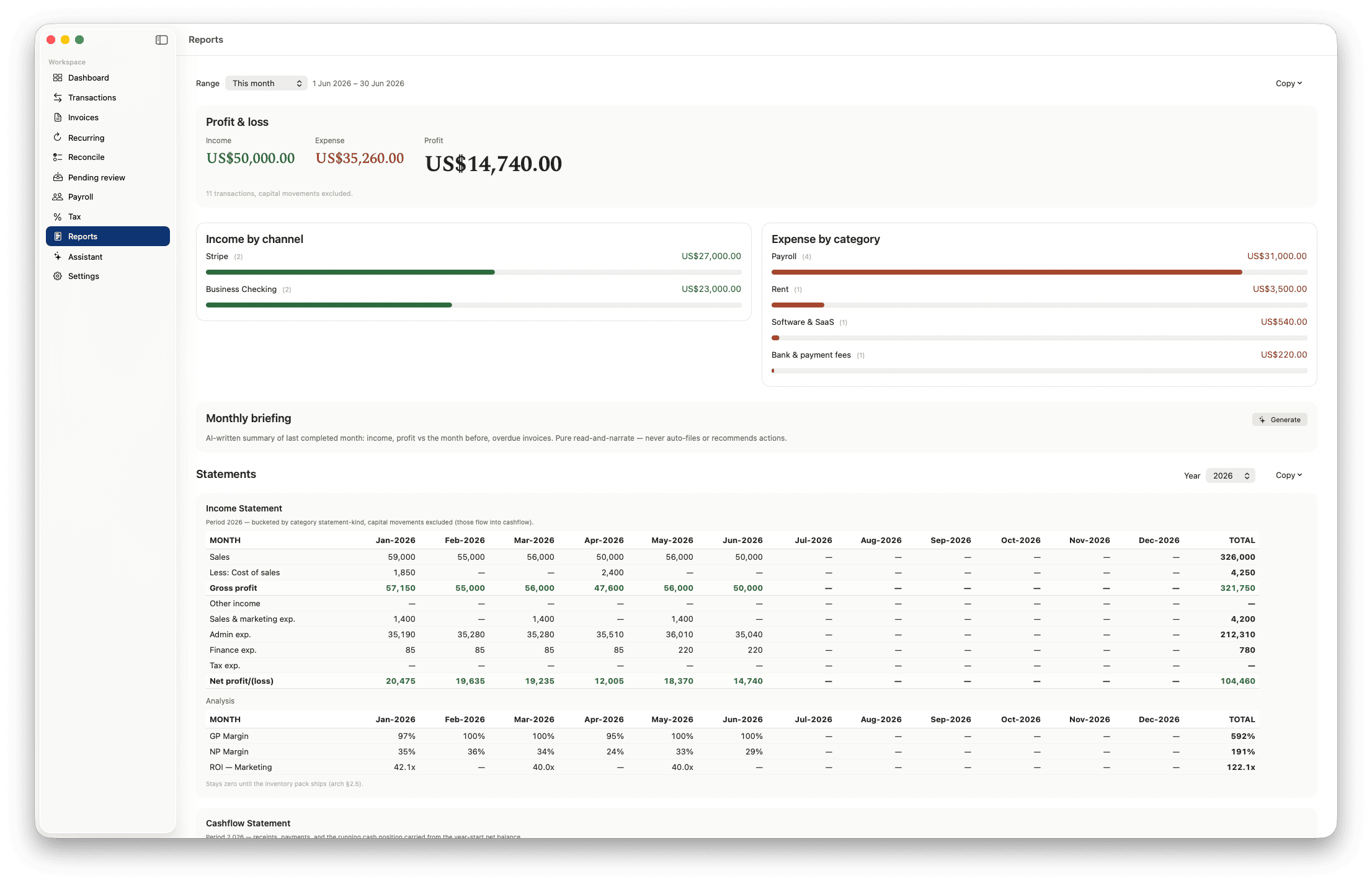Click the Stripe channel label
Viewport: 1372px width, 884px height.
pyautogui.click(x=217, y=256)
